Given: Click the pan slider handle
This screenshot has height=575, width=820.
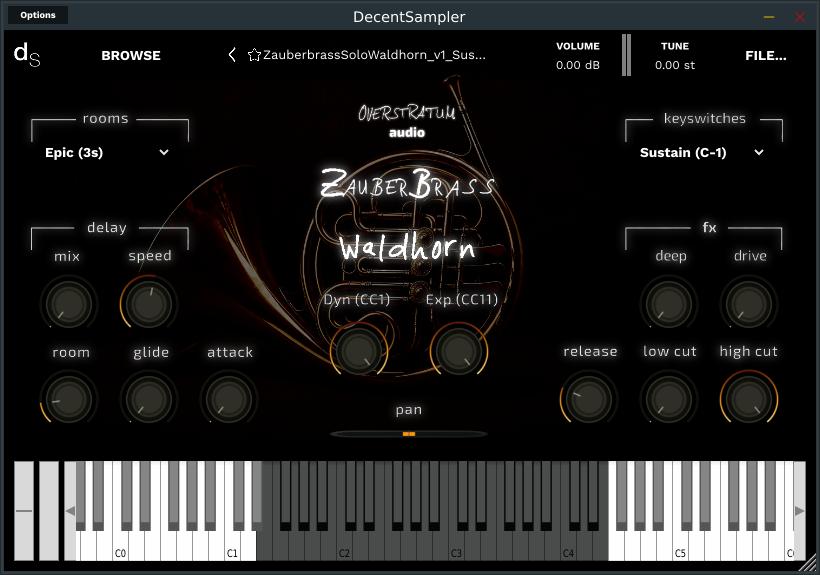Looking at the screenshot, I should 409,434.
